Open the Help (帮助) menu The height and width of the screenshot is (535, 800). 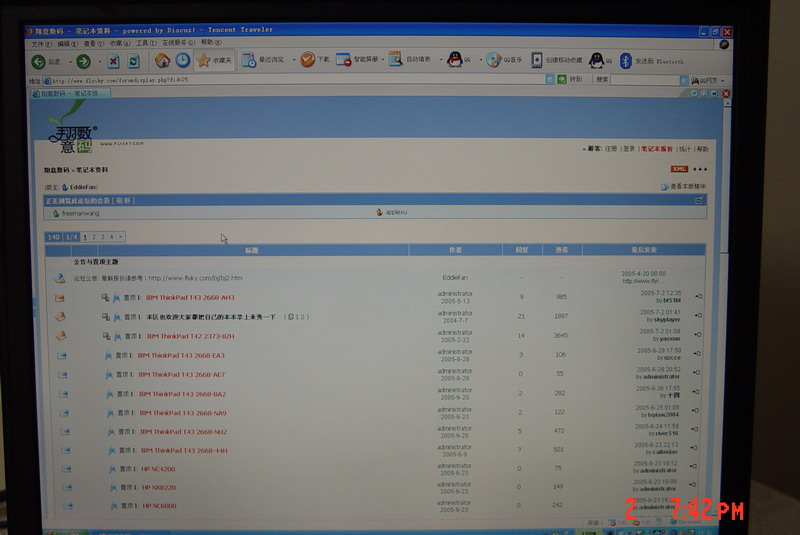tap(211, 42)
